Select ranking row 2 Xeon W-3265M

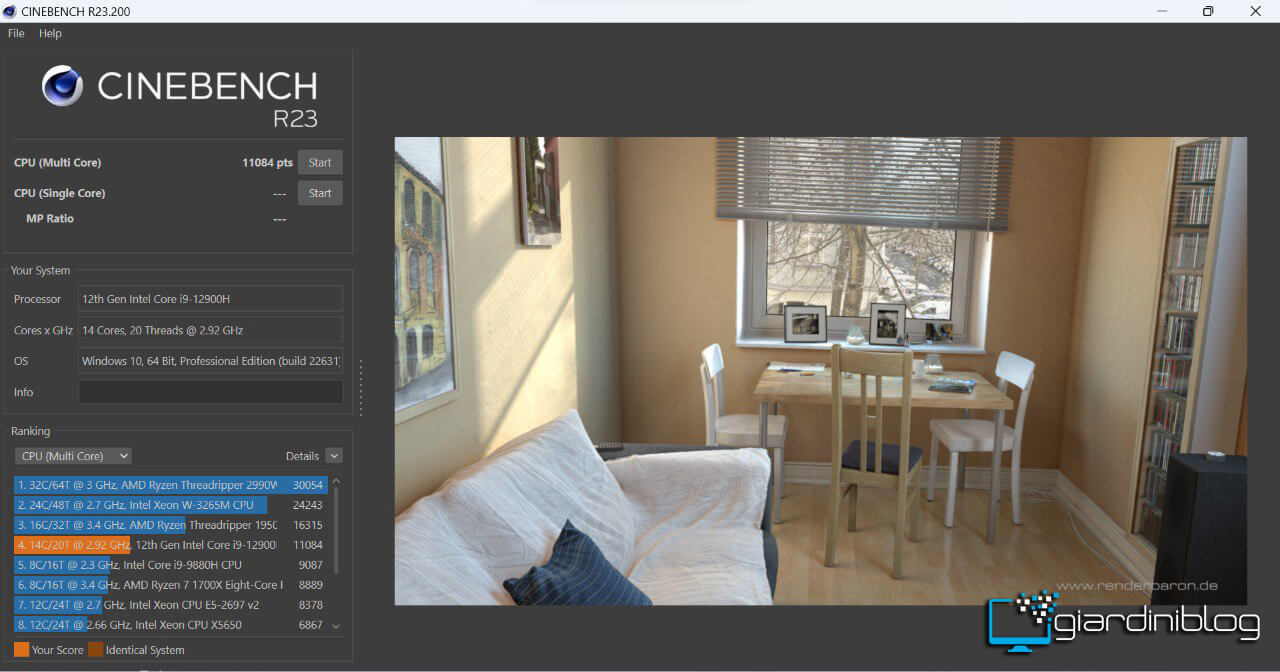171,505
